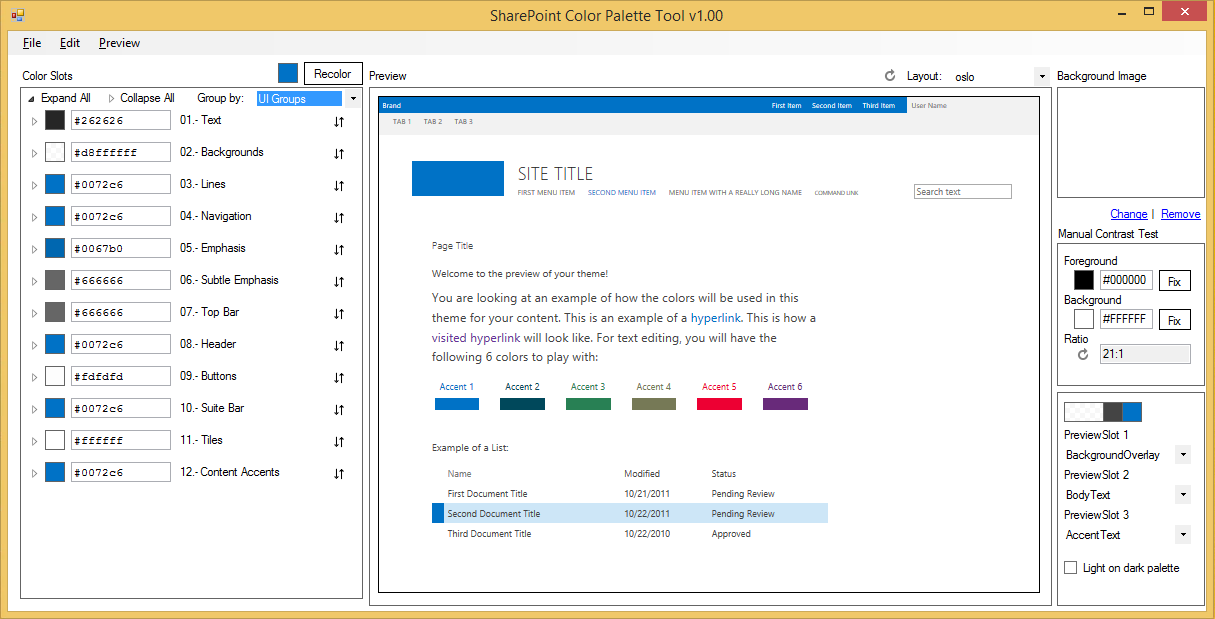Open the Preview menu
Image resolution: width=1215 pixels, height=619 pixels.
point(119,43)
